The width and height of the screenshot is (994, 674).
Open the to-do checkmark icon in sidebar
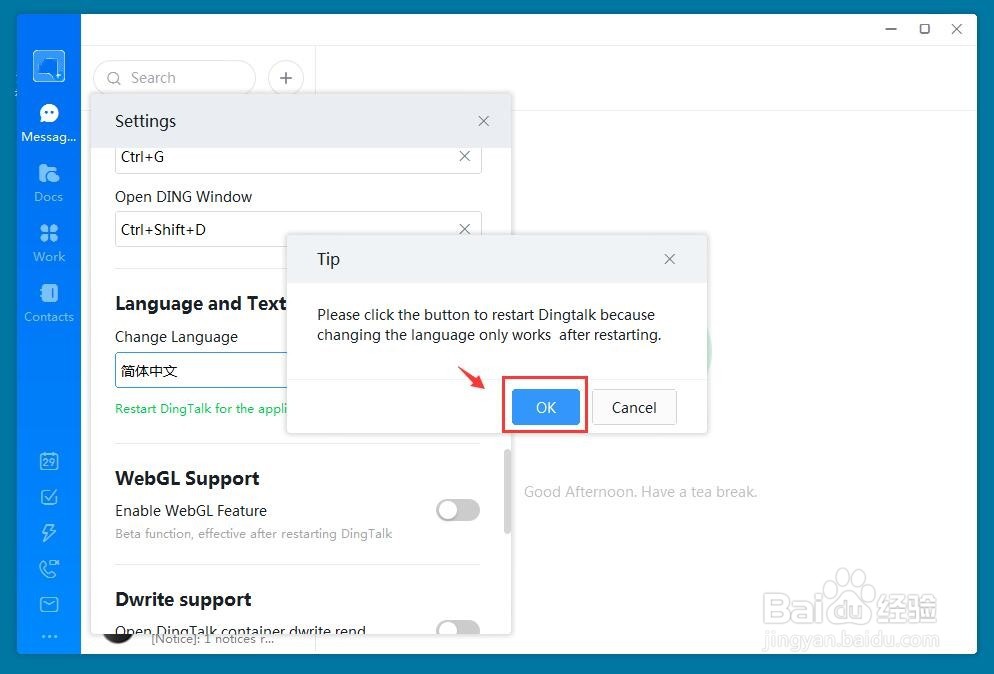pyautogui.click(x=49, y=497)
